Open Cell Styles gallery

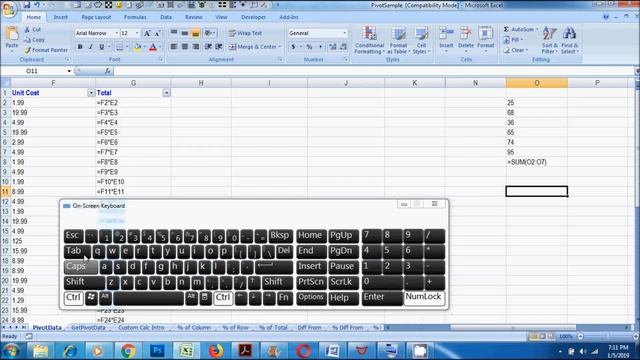point(421,40)
